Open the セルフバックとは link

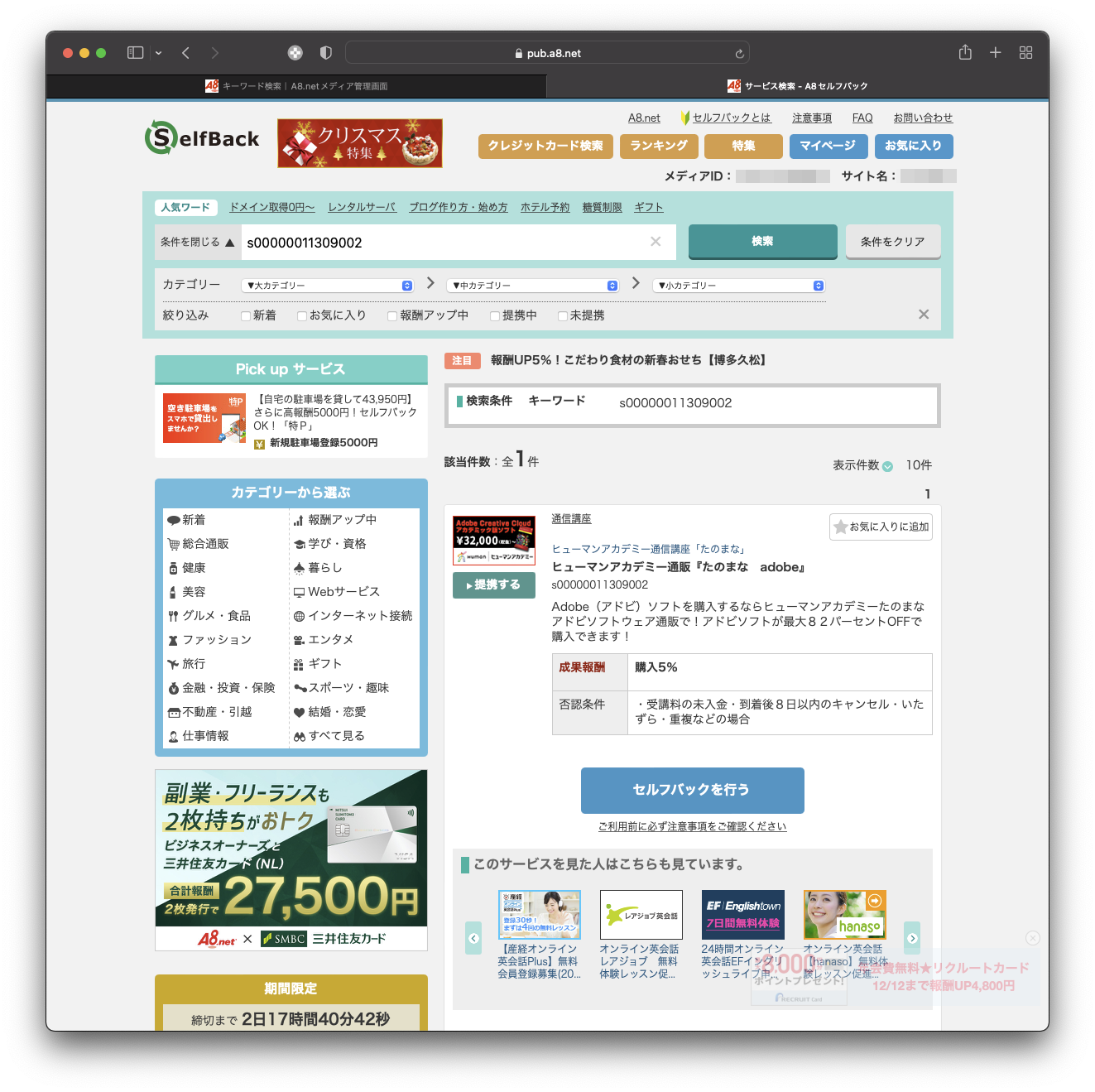tap(732, 118)
